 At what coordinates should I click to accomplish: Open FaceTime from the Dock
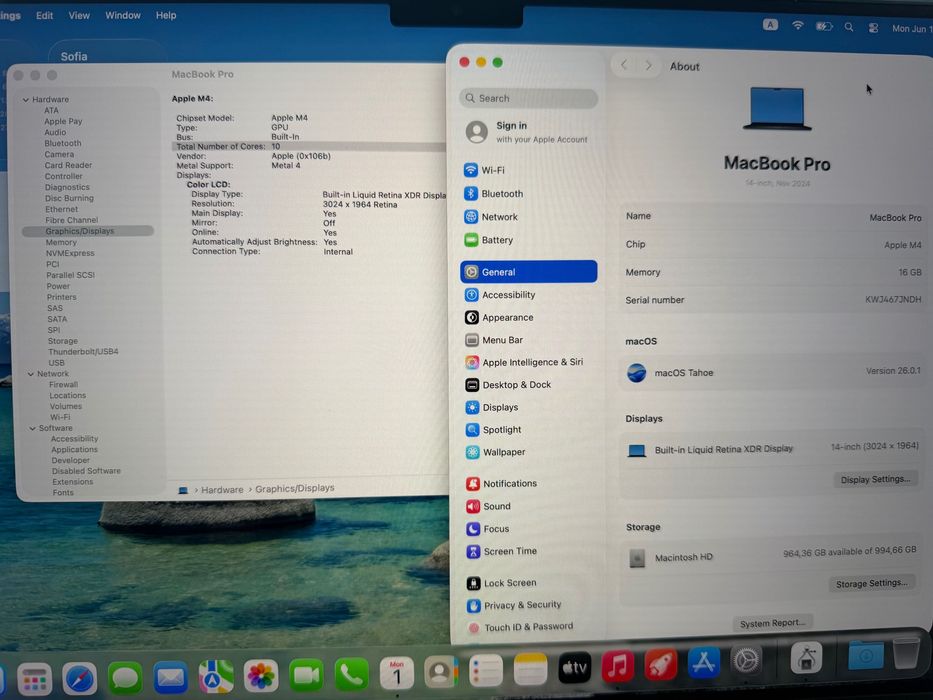tap(306, 676)
